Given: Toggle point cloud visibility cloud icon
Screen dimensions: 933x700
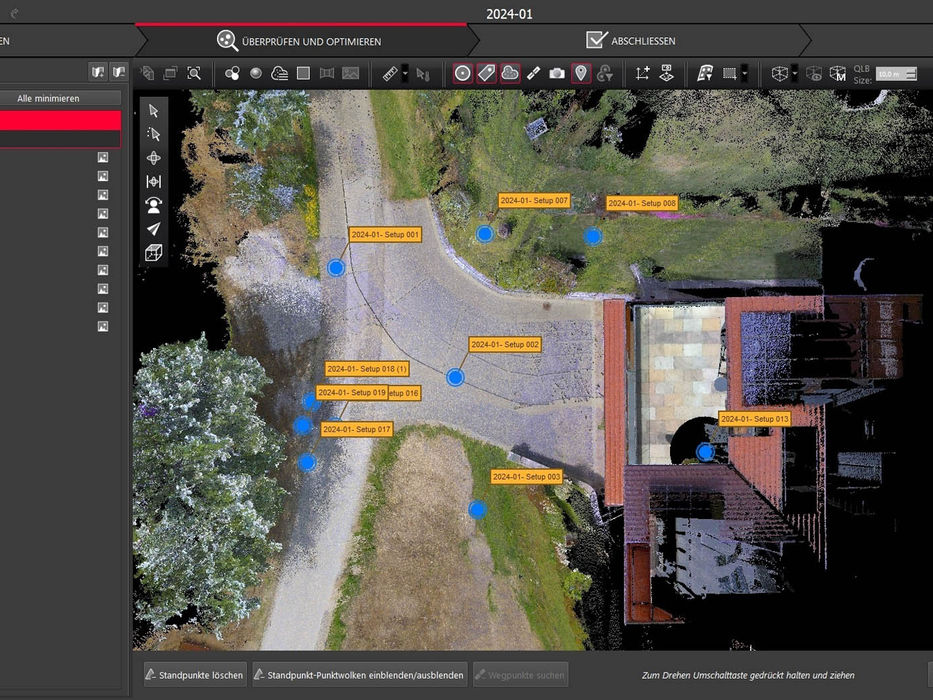Looking at the screenshot, I should click(510, 73).
